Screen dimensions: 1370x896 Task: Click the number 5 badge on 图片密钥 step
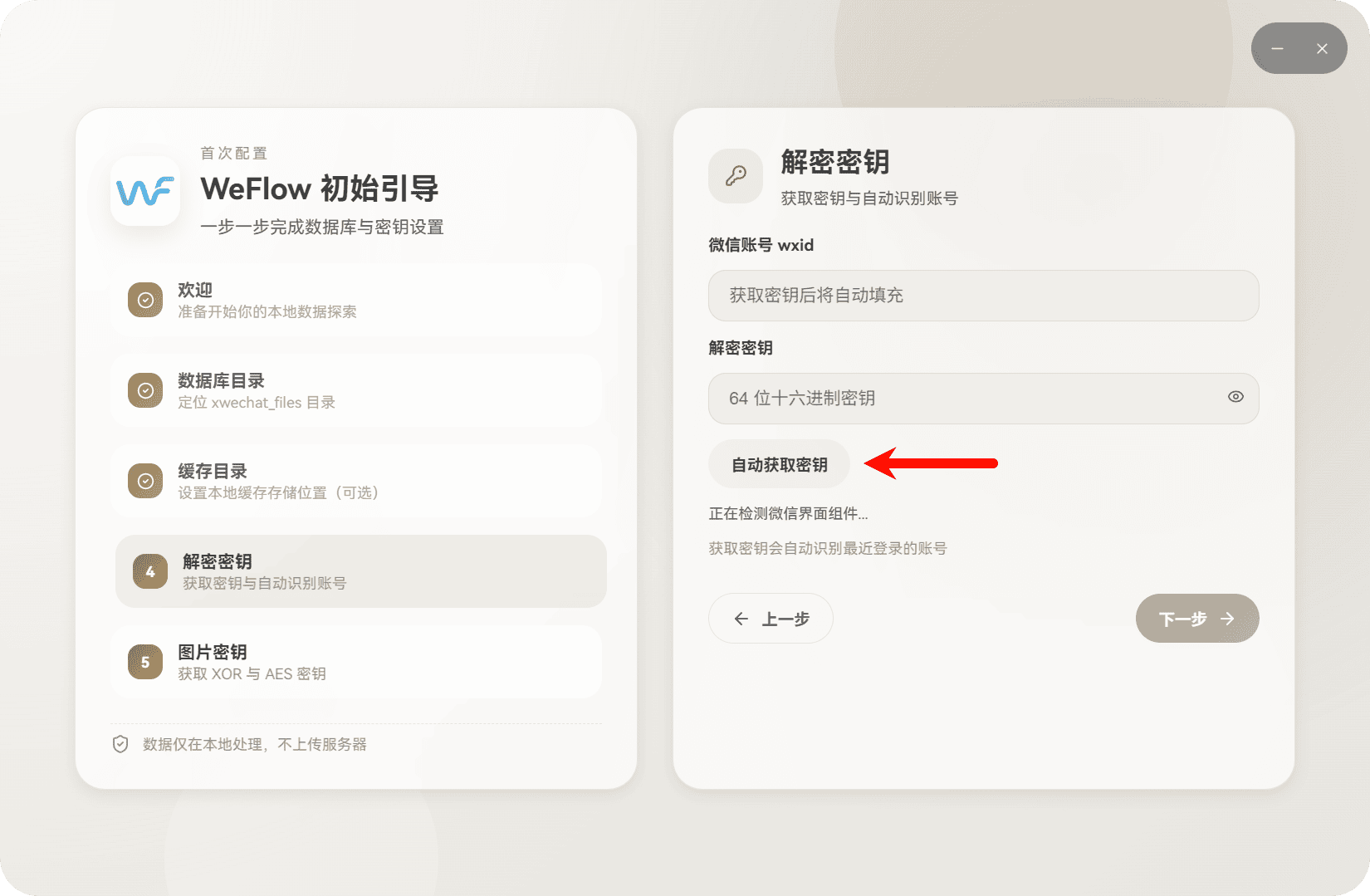(145, 662)
